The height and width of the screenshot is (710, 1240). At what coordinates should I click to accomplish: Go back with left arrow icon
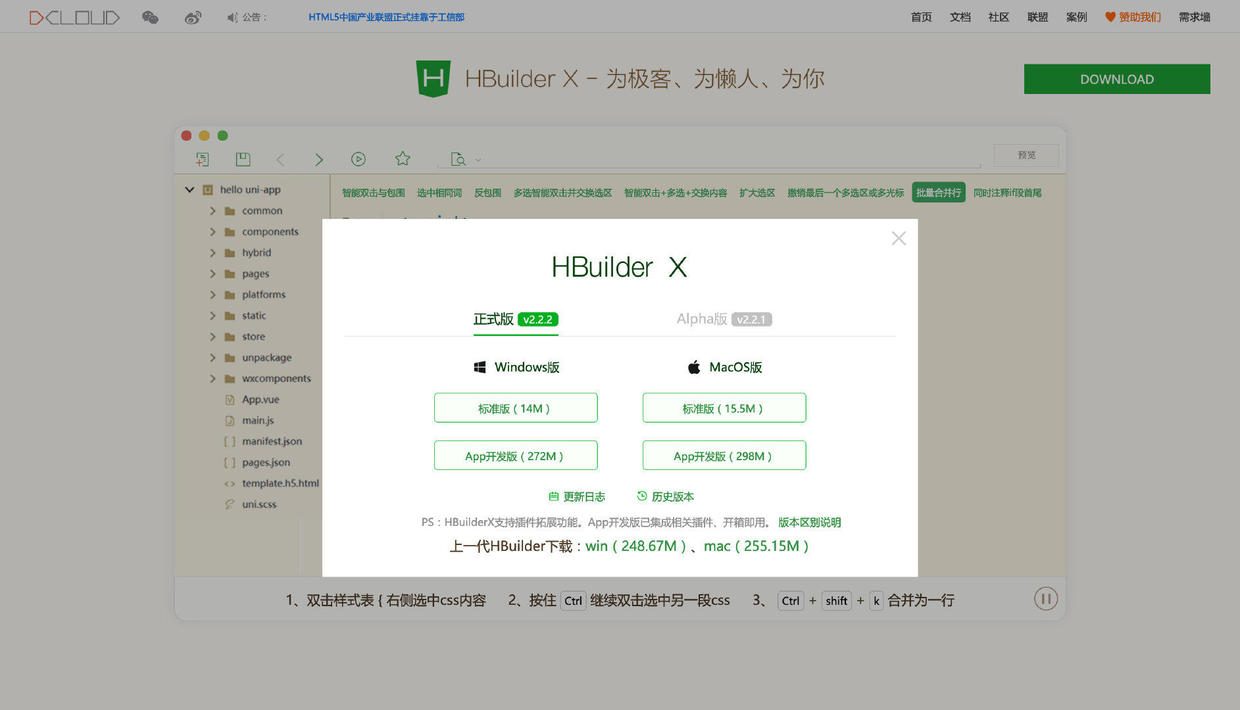tap(281, 159)
